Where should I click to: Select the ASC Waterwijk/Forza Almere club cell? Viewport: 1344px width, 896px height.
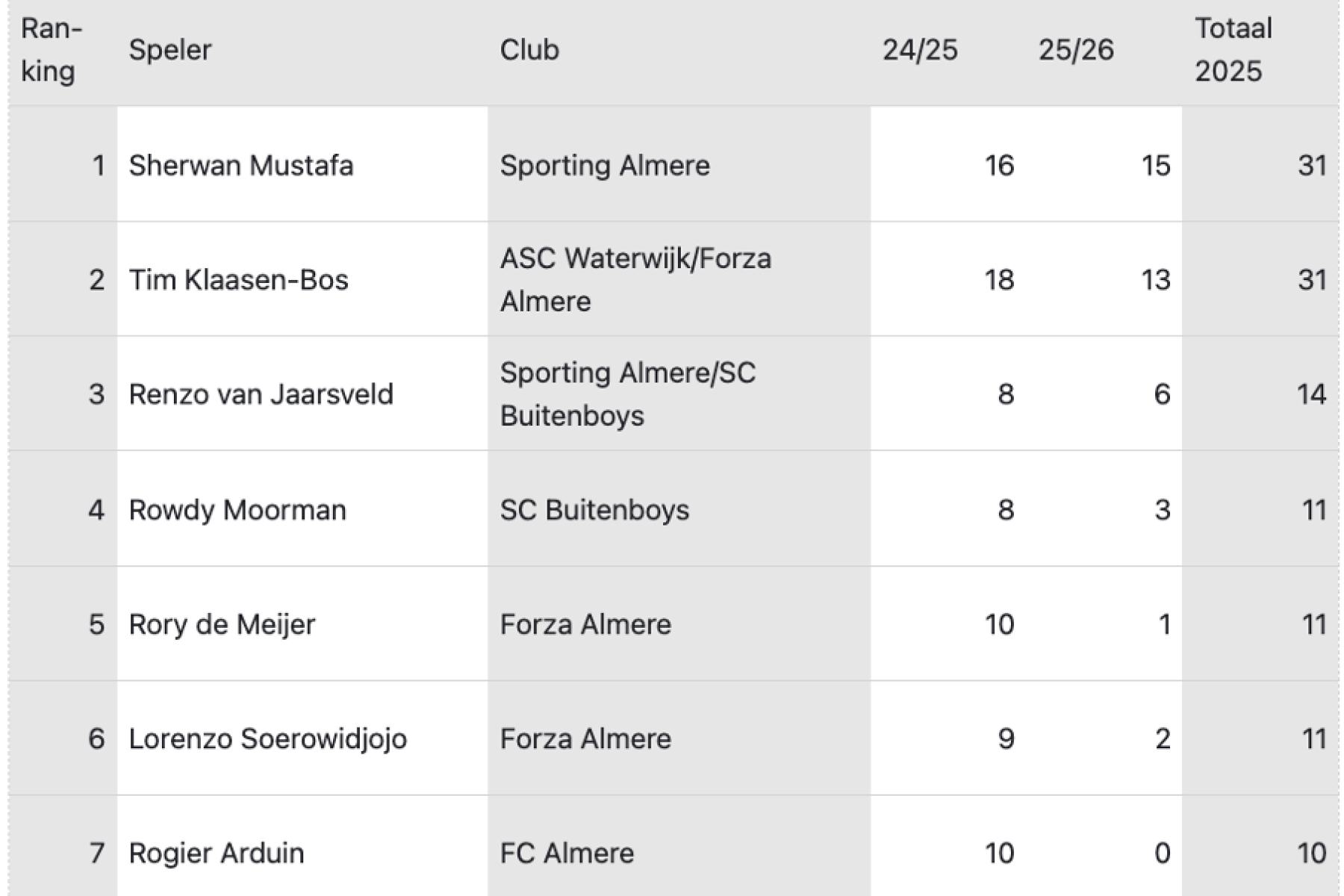[x=635, y=280]
